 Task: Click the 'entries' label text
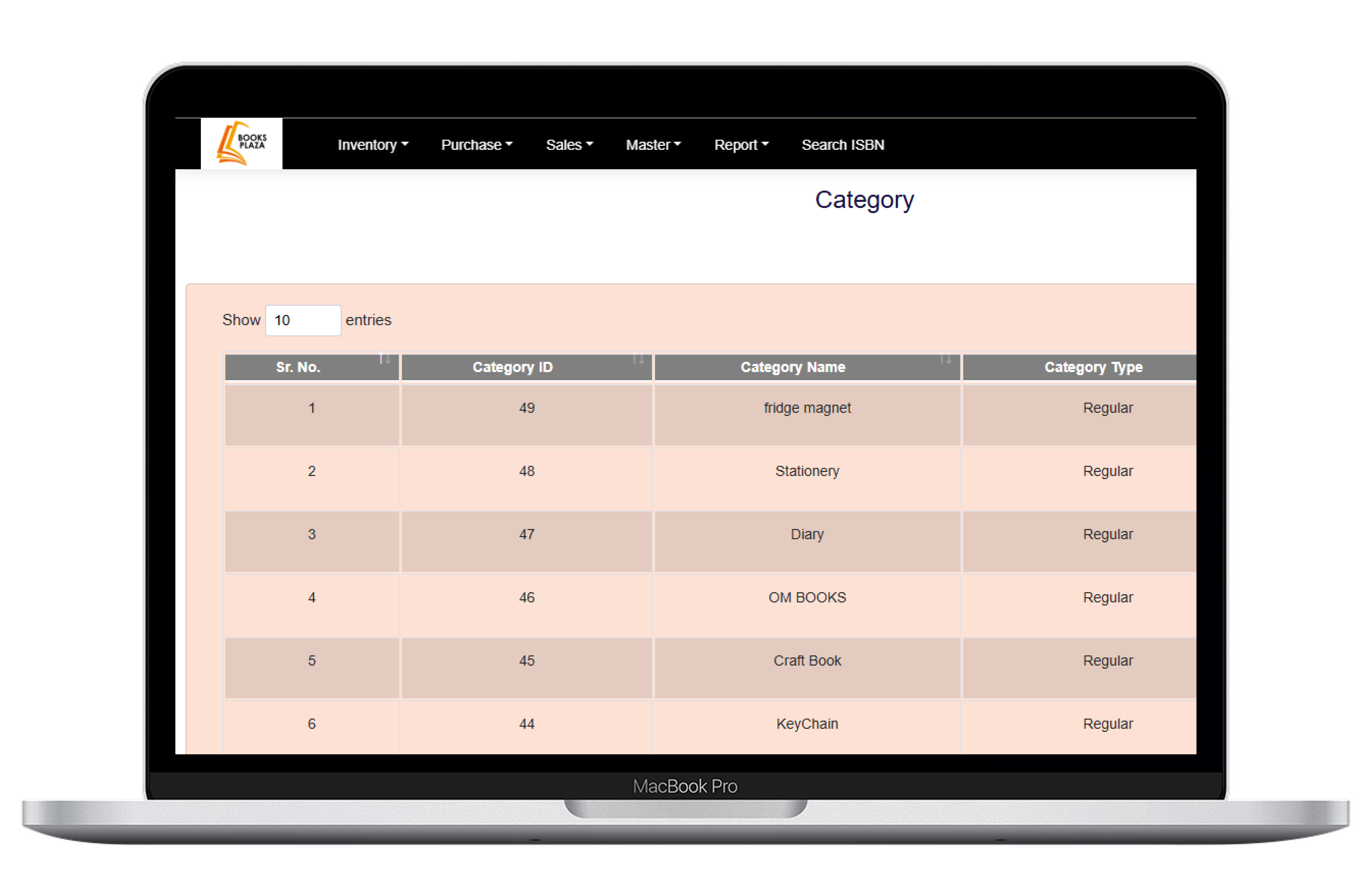[x=369, y=320]
